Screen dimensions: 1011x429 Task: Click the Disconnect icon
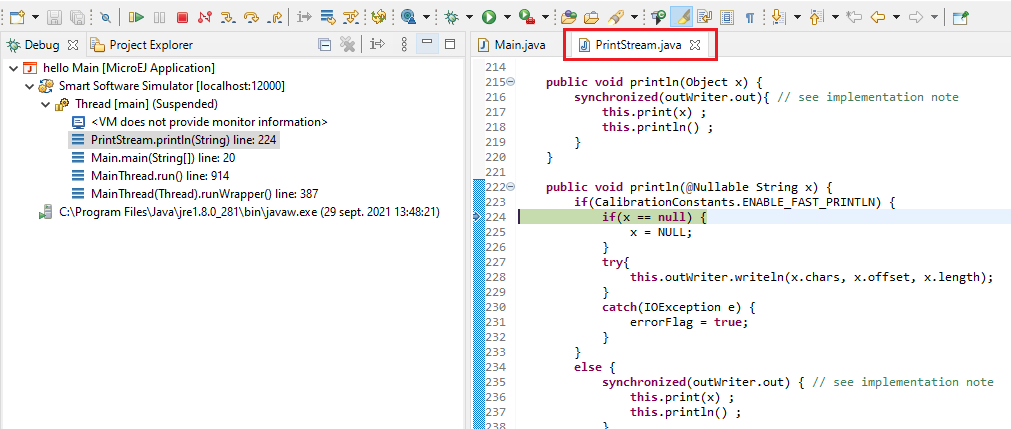205,17
